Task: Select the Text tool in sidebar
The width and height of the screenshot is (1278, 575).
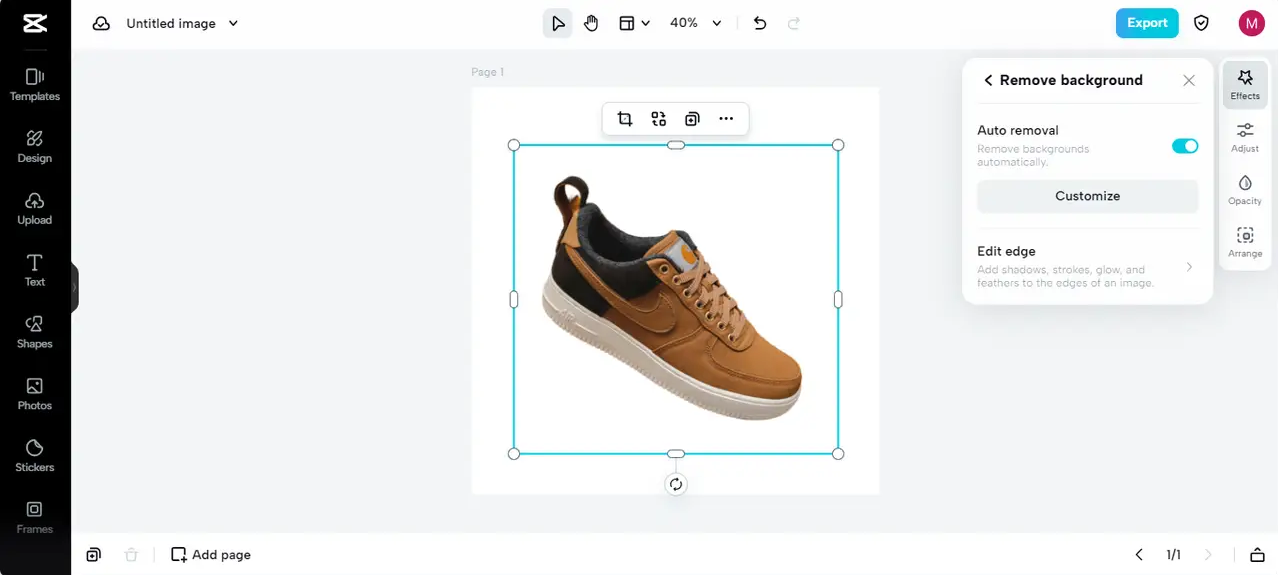Action: pyautogui.click(x=35, y=270)
